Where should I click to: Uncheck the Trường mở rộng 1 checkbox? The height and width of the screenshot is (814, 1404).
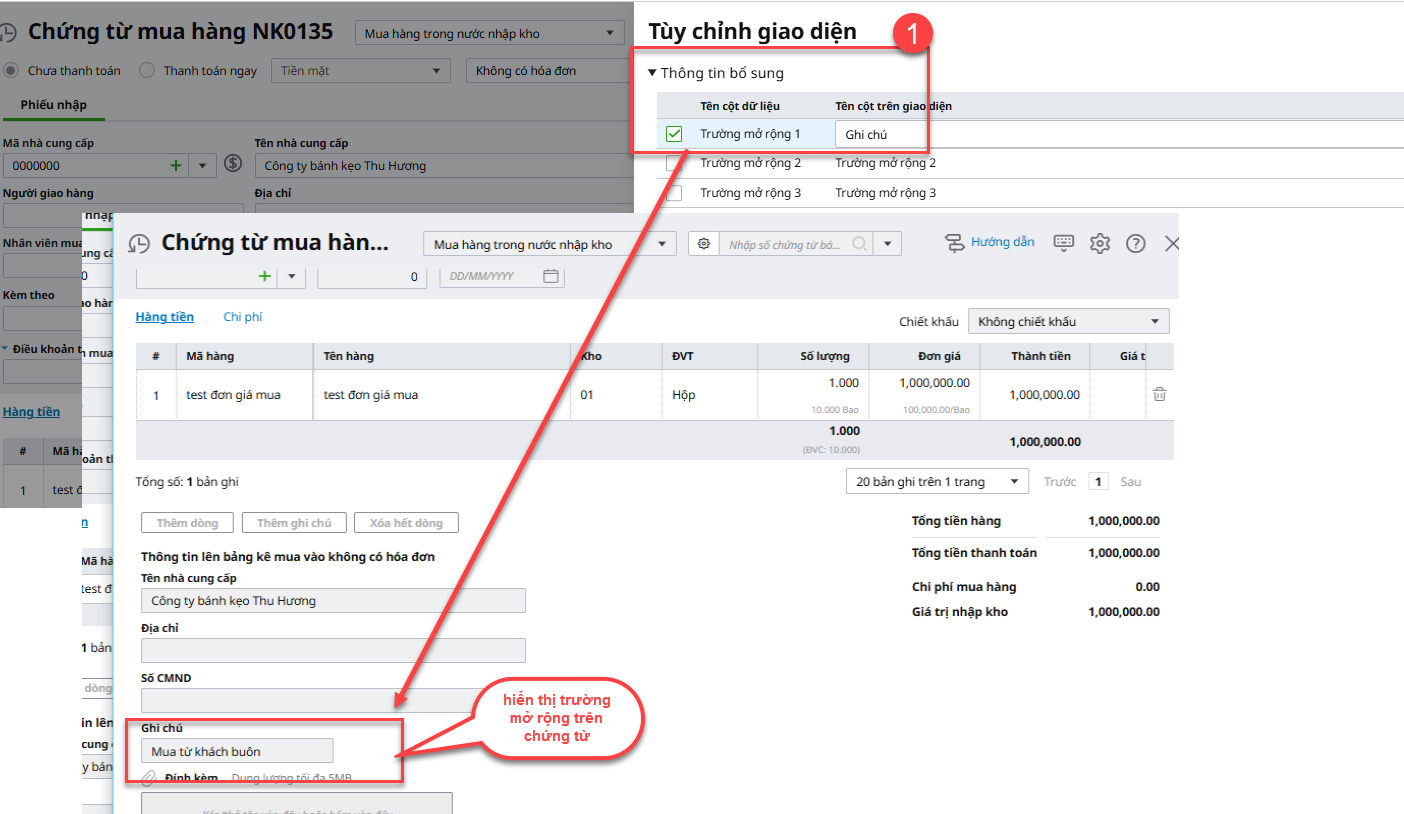coord(674,134)
